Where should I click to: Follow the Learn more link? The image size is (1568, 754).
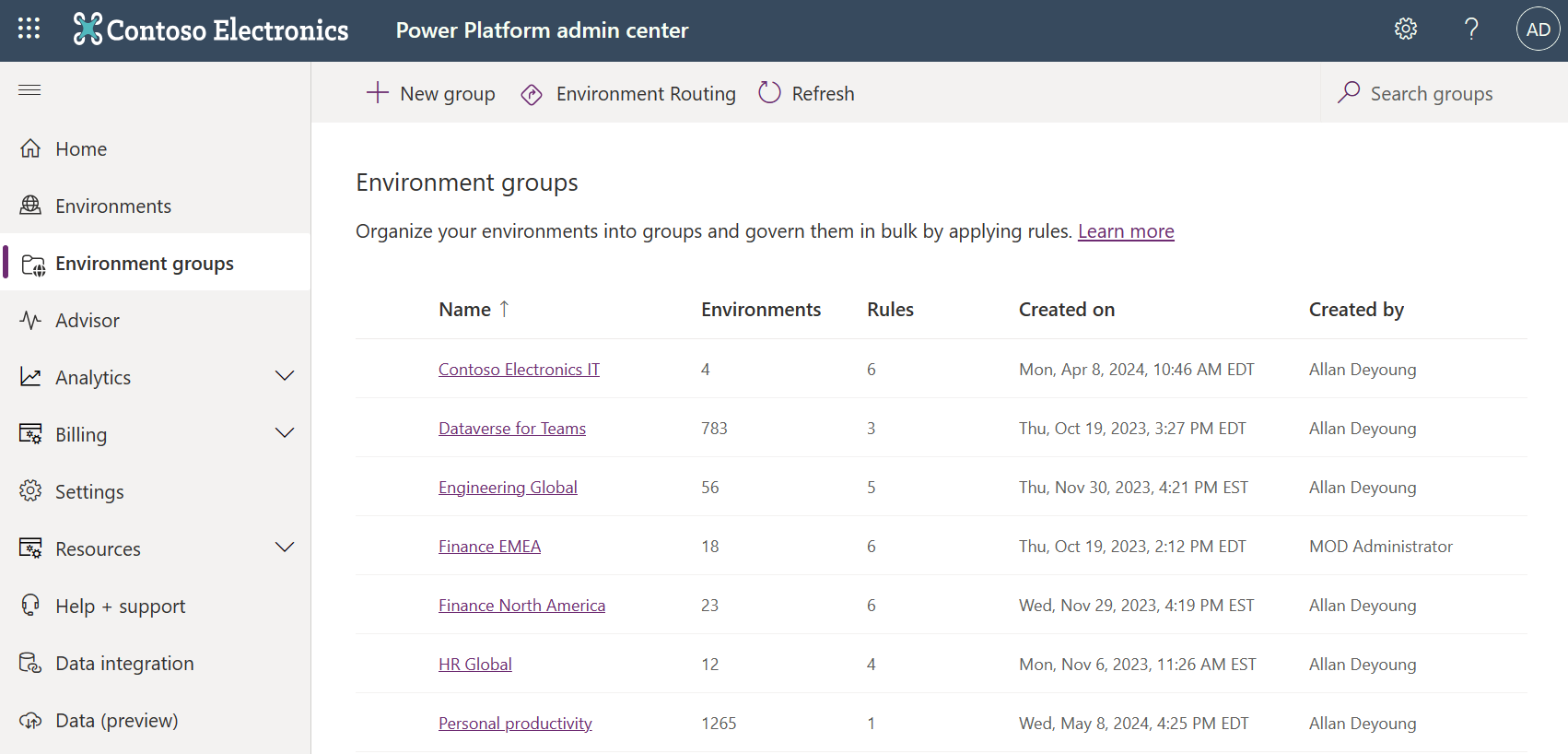coord(1126,231)
